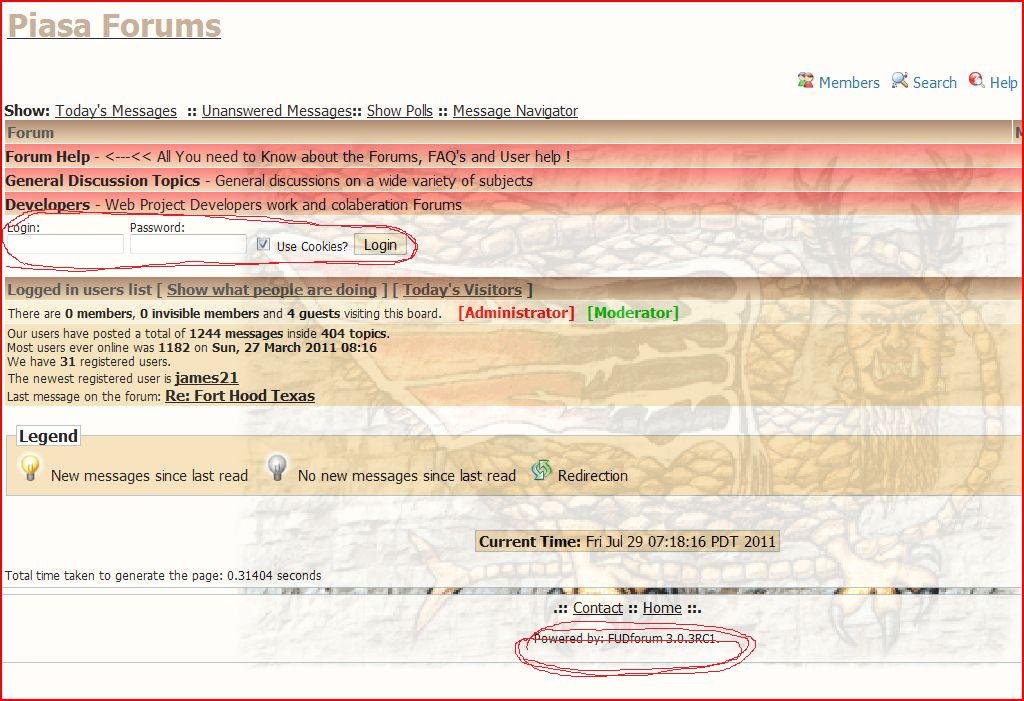Screen dimensions: 1024x701
Task: Click the Logged in users list heading
Action: tap(79, 289)
